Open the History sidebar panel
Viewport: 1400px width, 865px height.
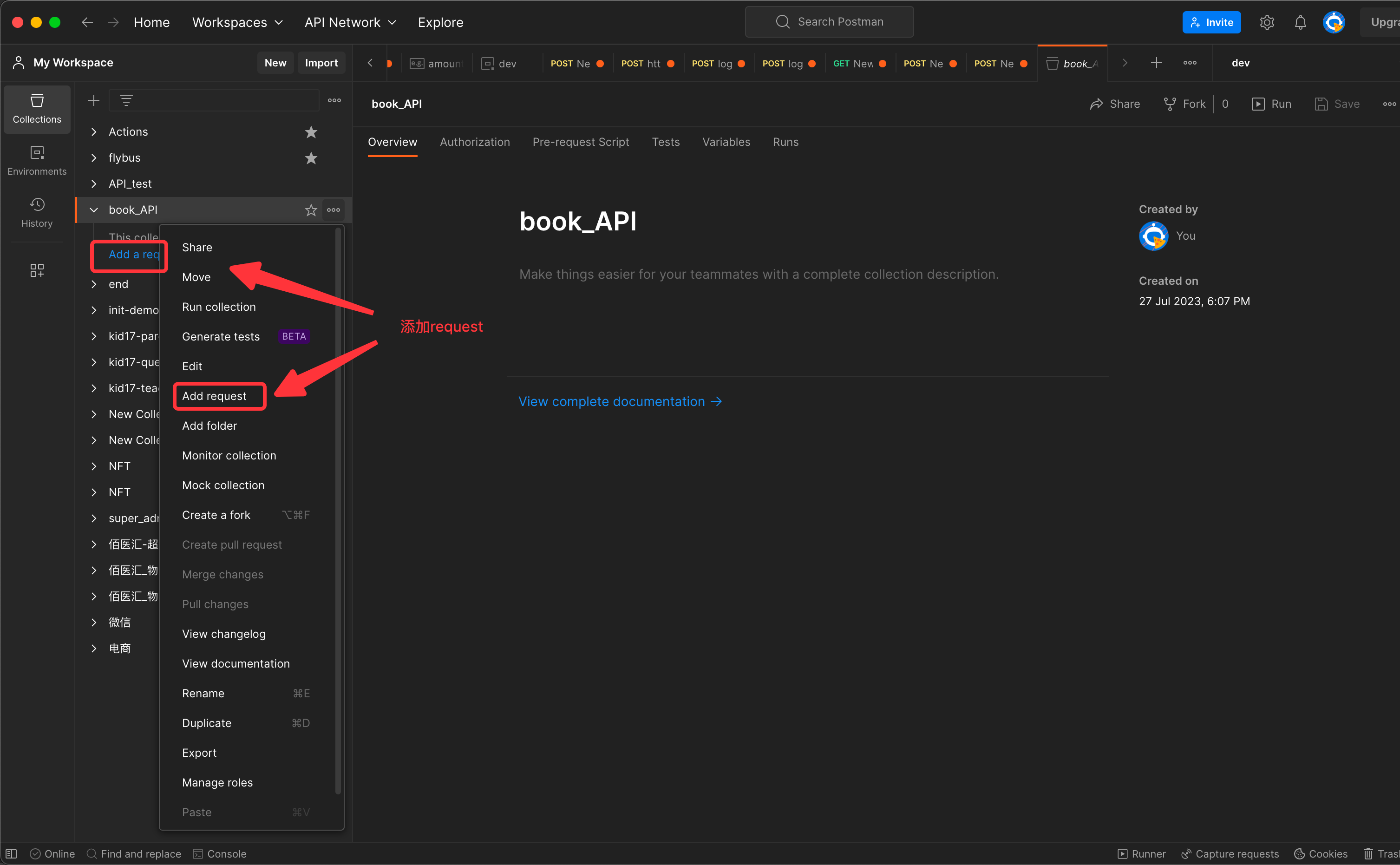(x=37, y=212)
